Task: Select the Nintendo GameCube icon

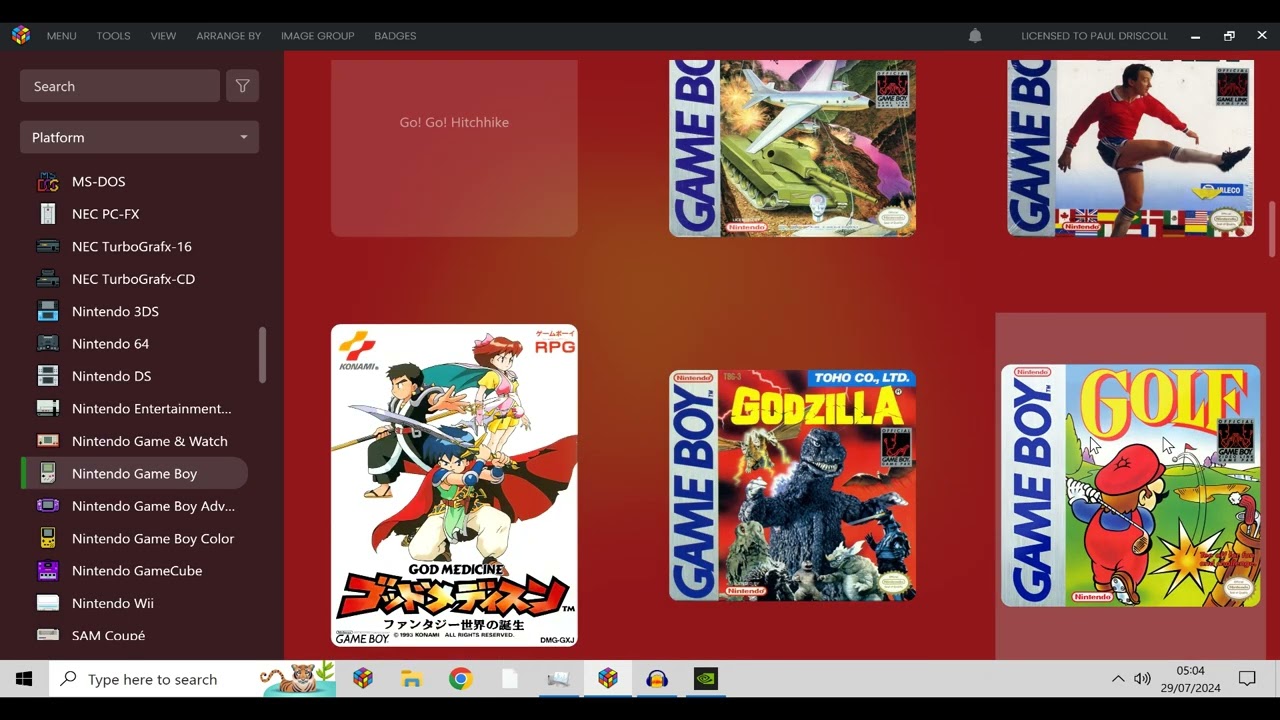Action: click(x=48, y=571)
